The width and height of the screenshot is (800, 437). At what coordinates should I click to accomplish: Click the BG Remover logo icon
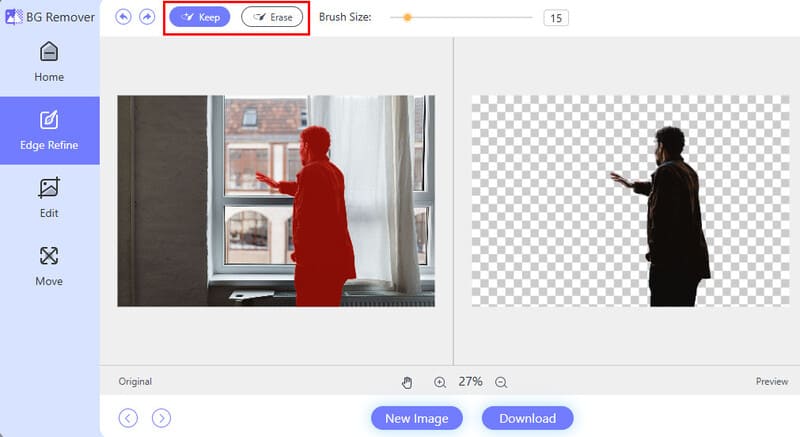[x=14, y=16]
